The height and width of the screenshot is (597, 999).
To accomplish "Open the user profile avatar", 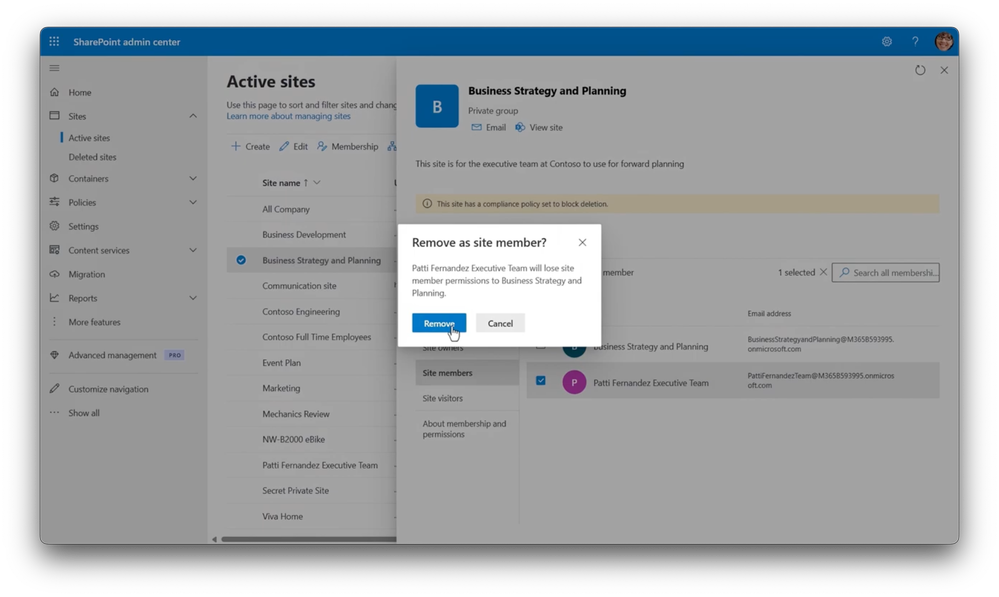I will 944,41.
